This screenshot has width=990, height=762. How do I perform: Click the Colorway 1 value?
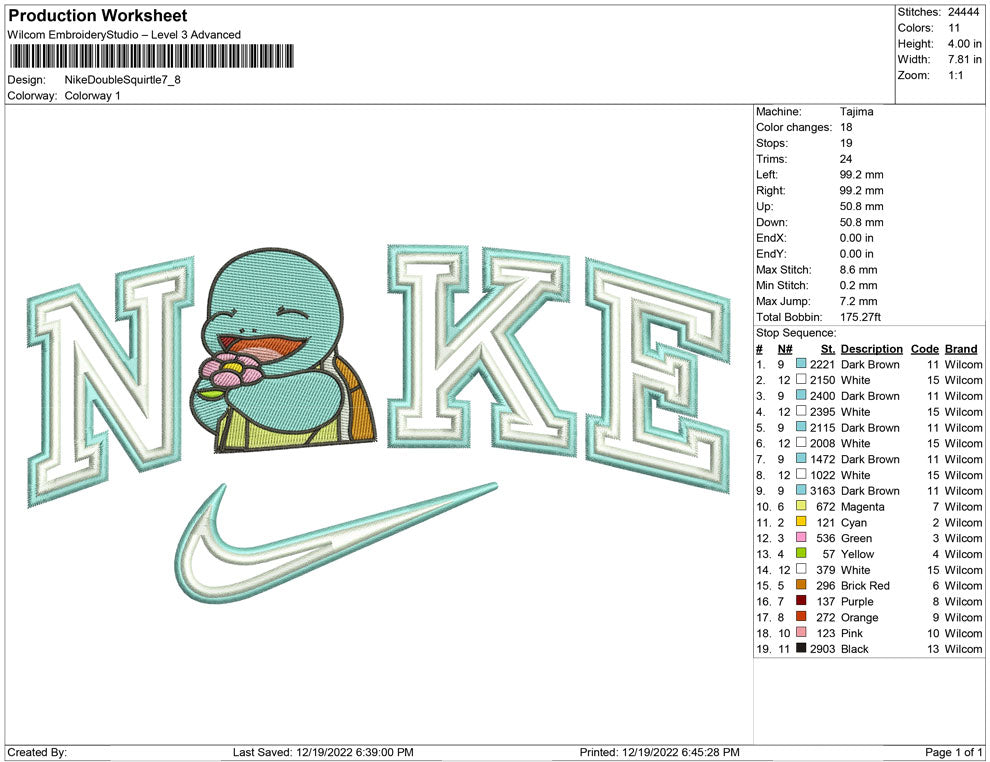click(92, 96)
